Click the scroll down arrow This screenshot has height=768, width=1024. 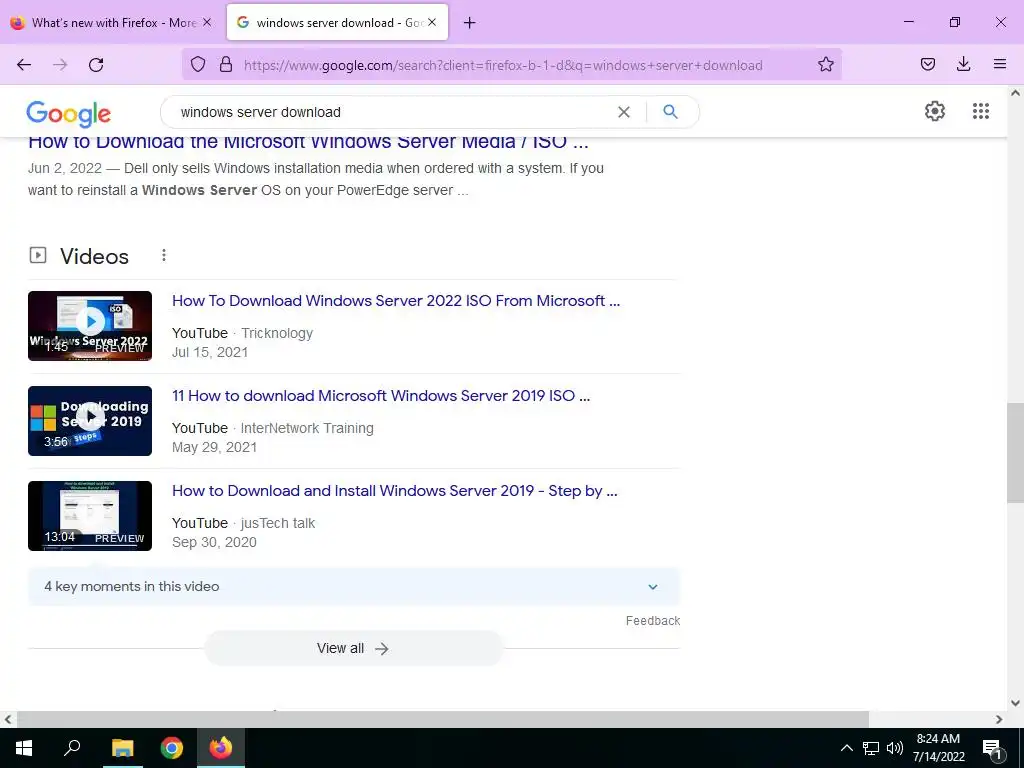pos(1015,703)
